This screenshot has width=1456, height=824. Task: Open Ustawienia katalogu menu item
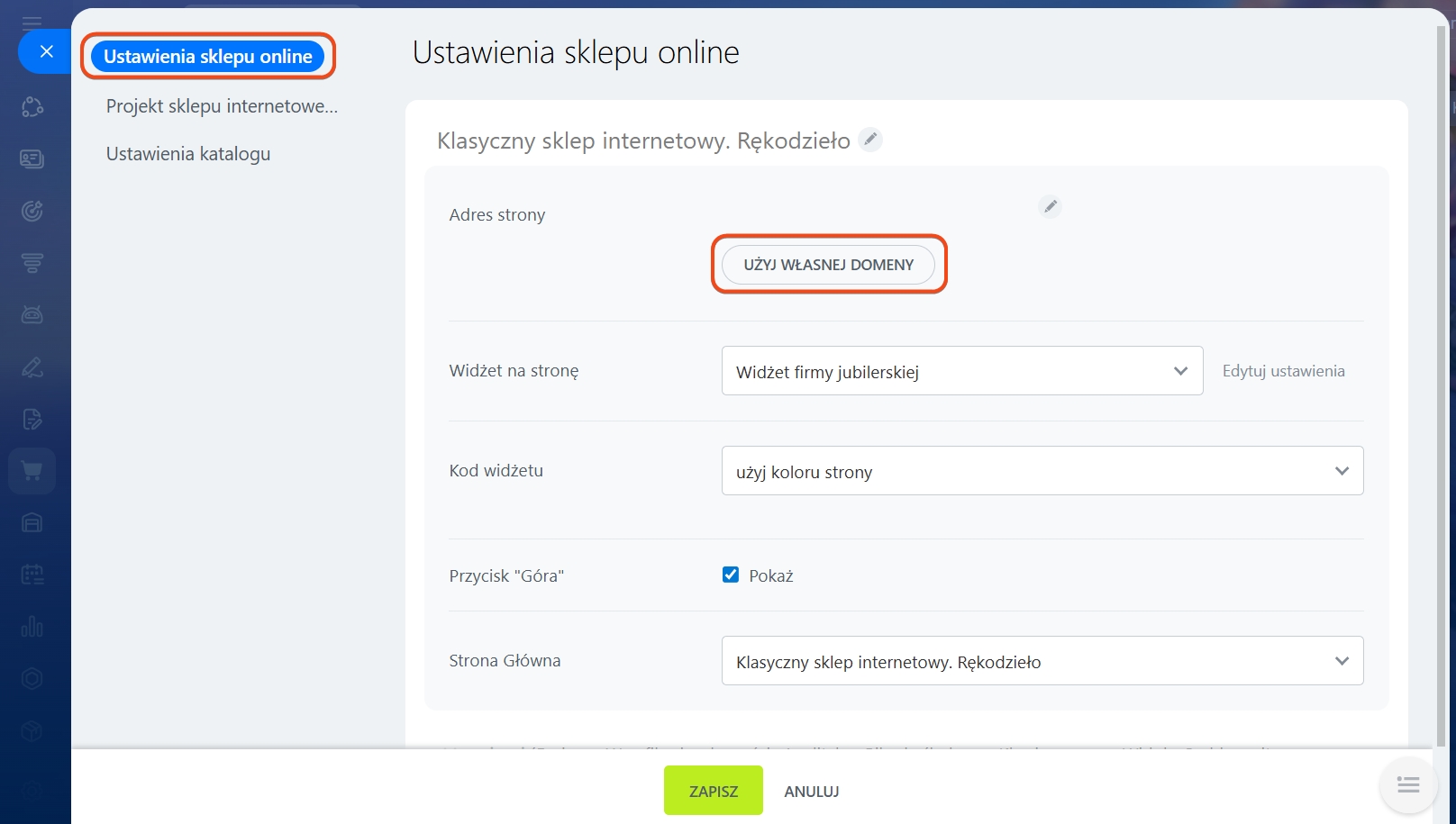click(x=188, y=154)
